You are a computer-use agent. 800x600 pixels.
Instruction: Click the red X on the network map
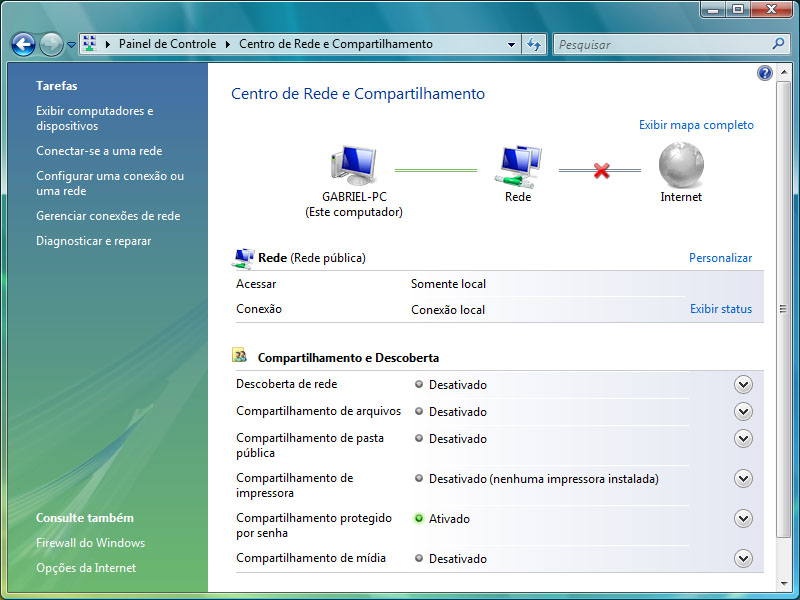tap(600, 168)
